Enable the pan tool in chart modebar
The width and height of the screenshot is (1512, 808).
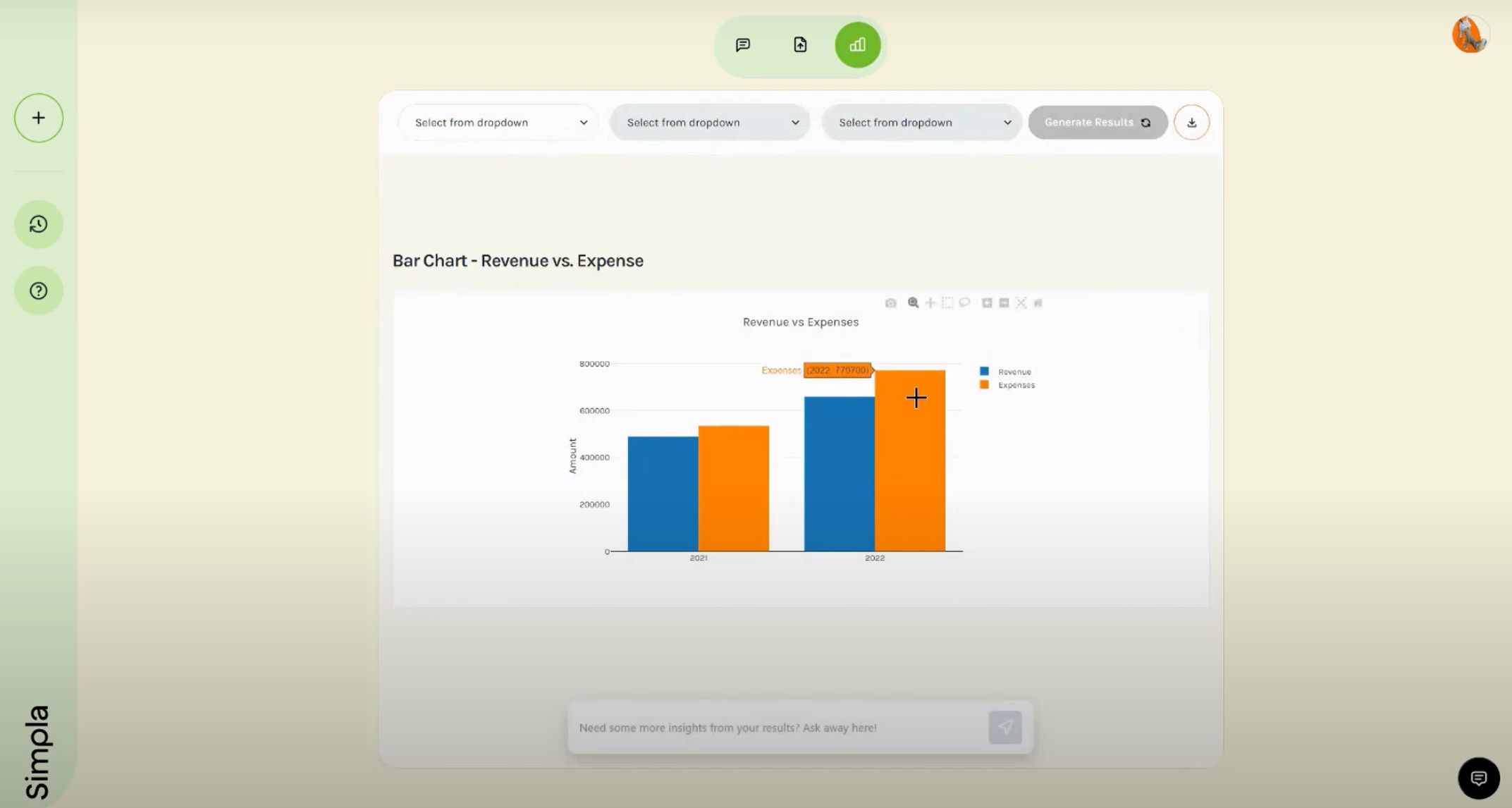(x=930, y=302)
